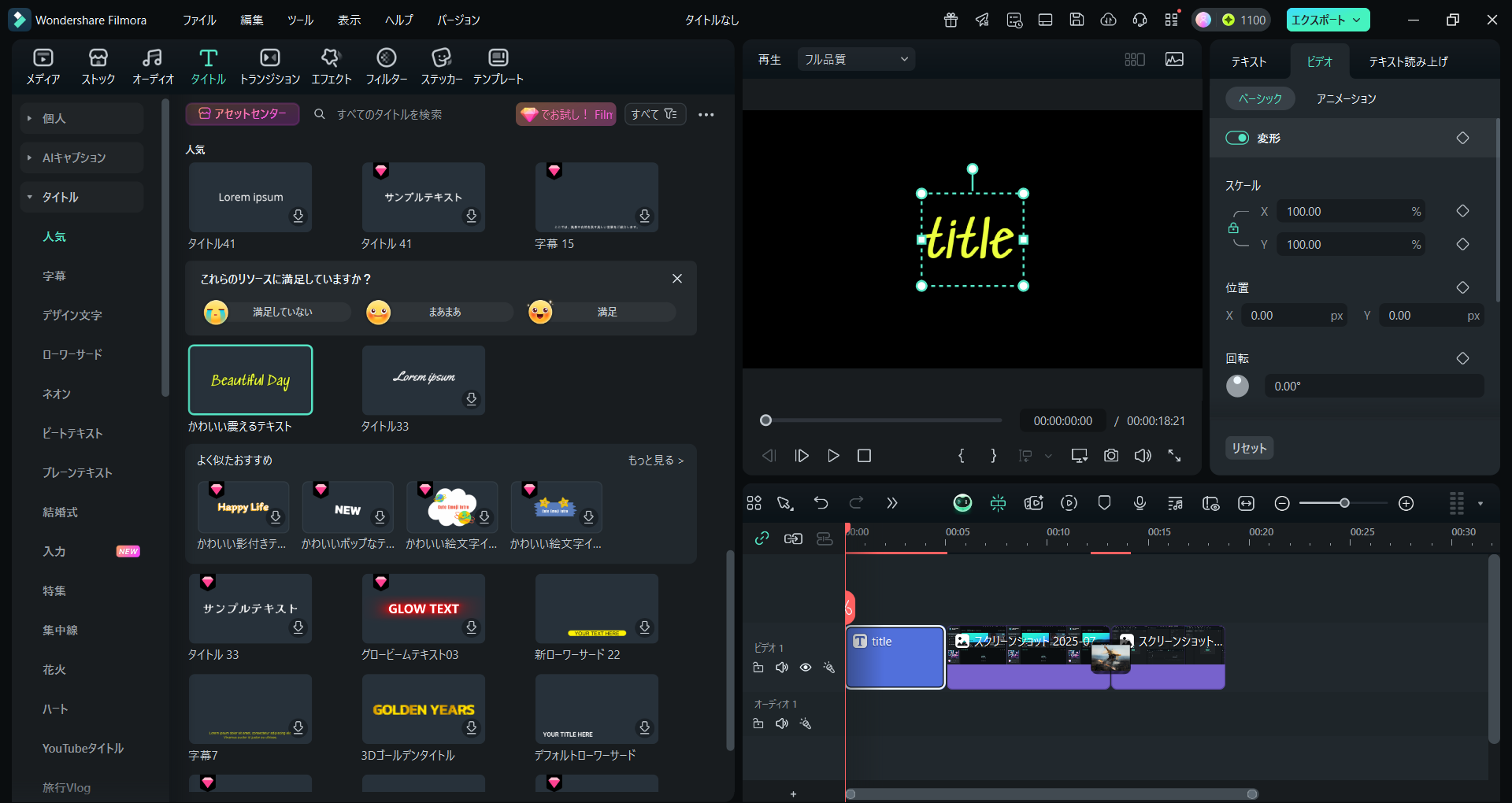This screenshot has height=803, width=1512.
Task: Select the Neon (ネオン) title category
Action: 57,394
